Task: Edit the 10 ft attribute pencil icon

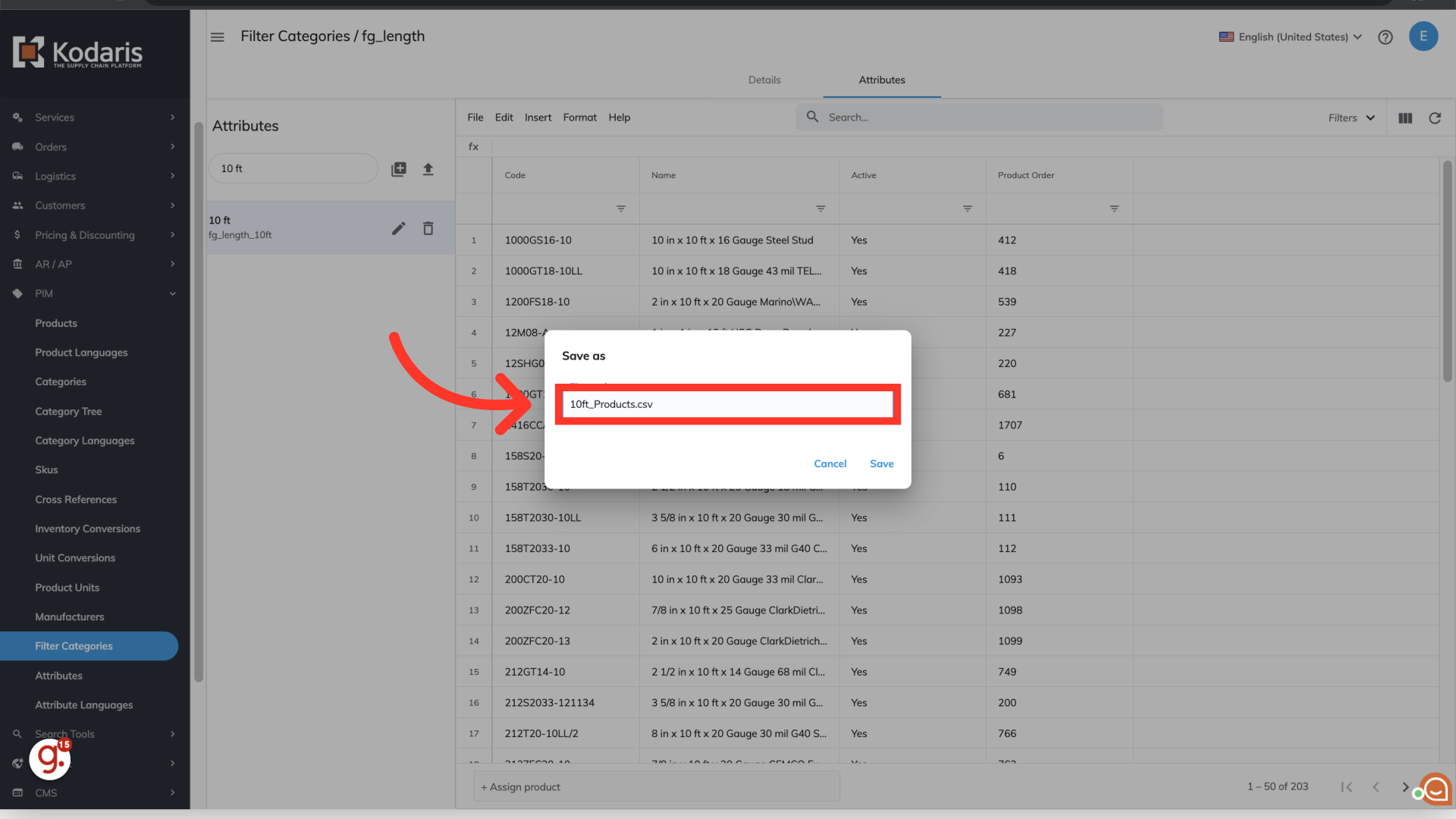Action: point(399,228)
